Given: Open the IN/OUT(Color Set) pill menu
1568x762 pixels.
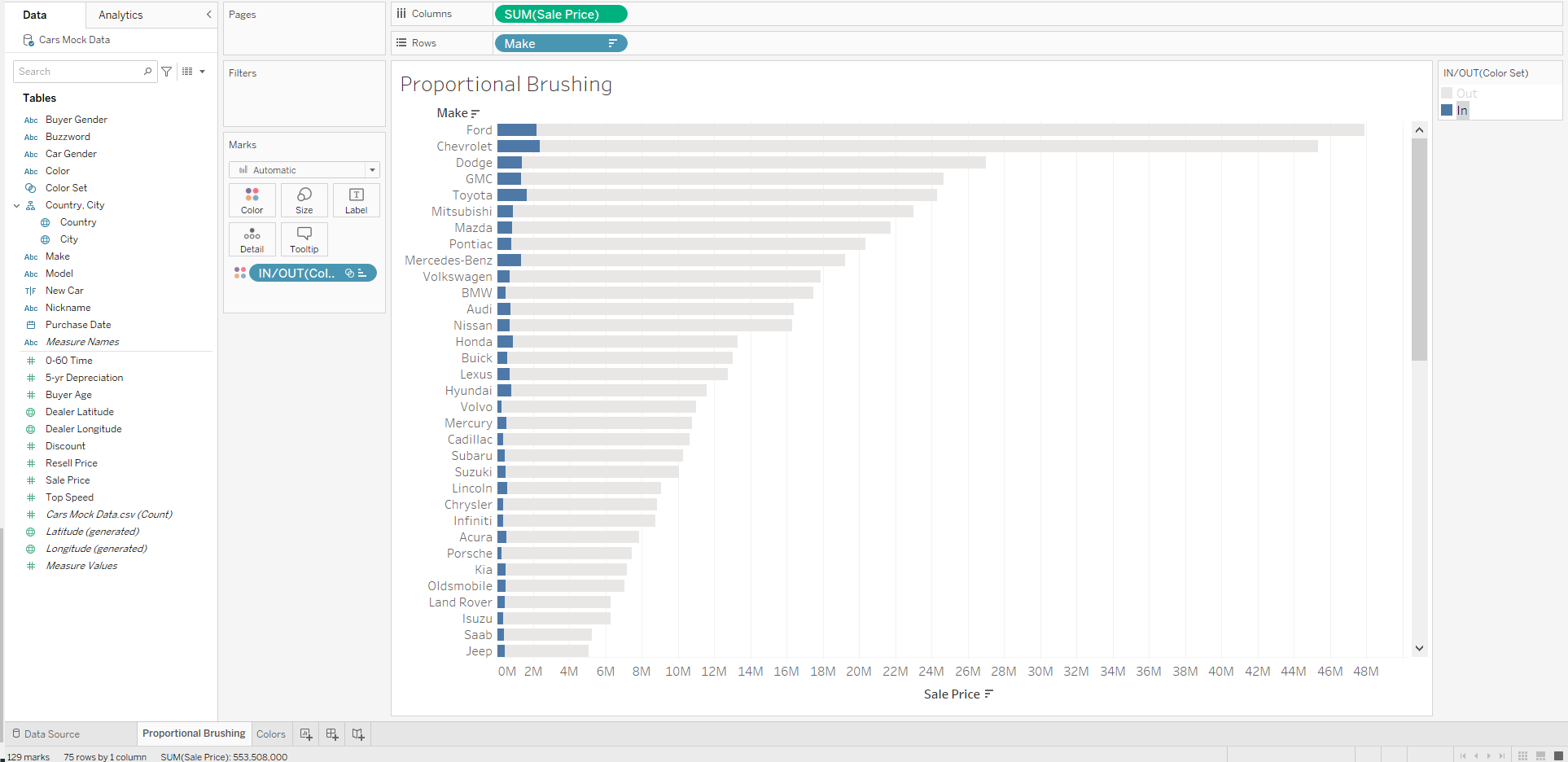Looking at the screenshot, I should click(x=313, y=273).
